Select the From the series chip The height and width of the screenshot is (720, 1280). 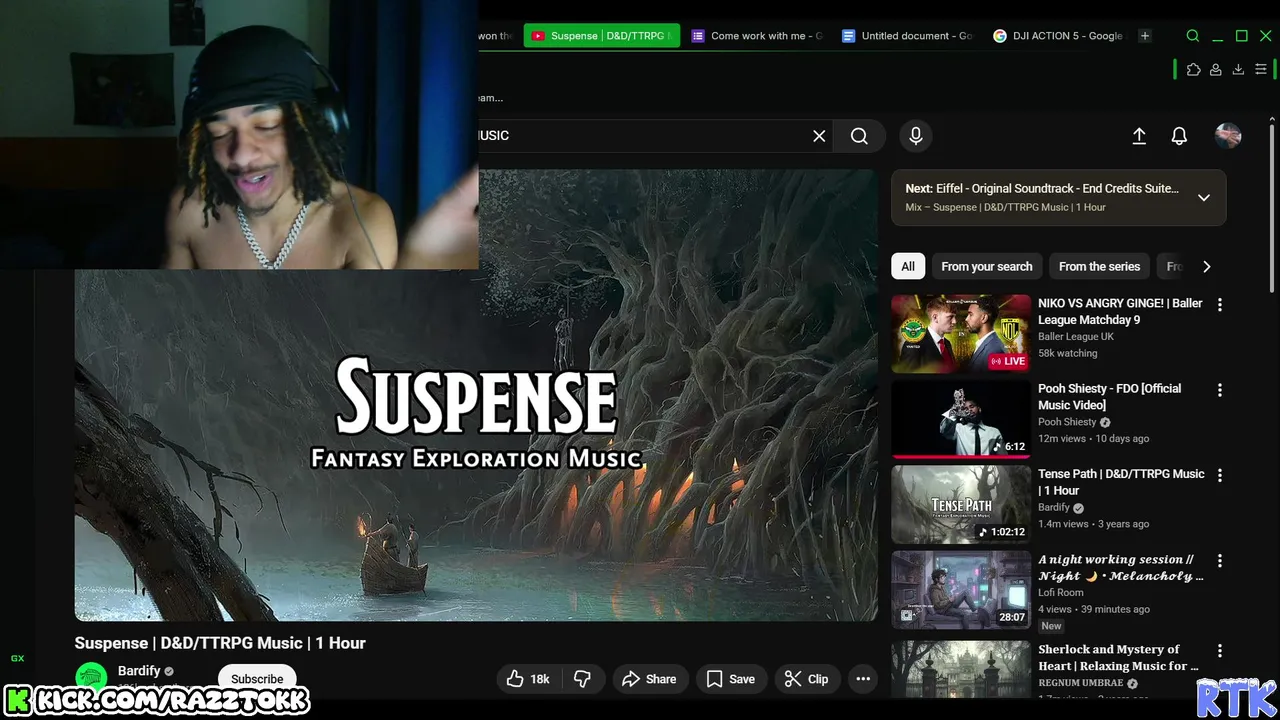1099,266
